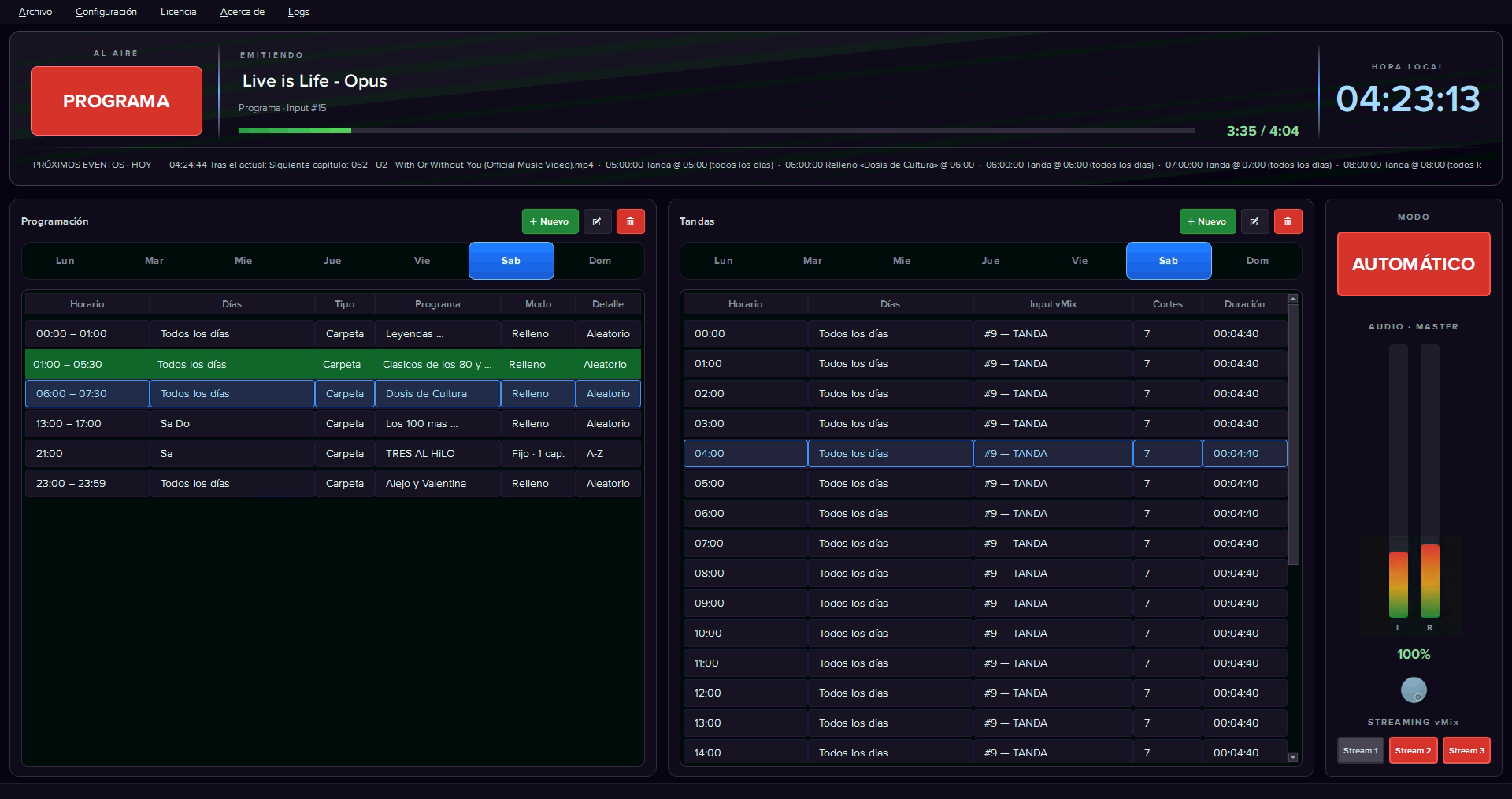The image size is (1512, 799).
Task: Open the Logs menu
Action: (298, 12)
